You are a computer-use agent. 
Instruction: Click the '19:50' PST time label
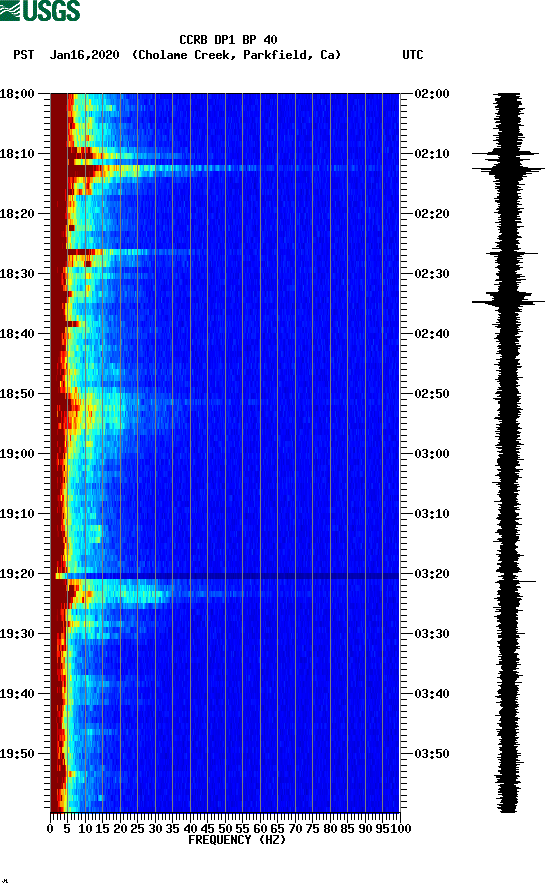pyautogui.click(x=17, y=754)
